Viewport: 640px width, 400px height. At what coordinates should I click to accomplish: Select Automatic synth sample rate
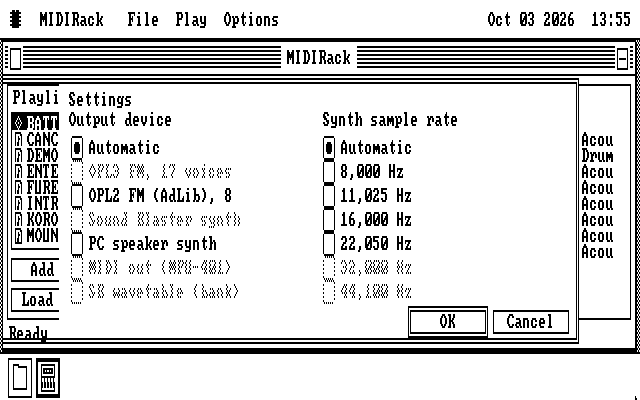(367, 148)
